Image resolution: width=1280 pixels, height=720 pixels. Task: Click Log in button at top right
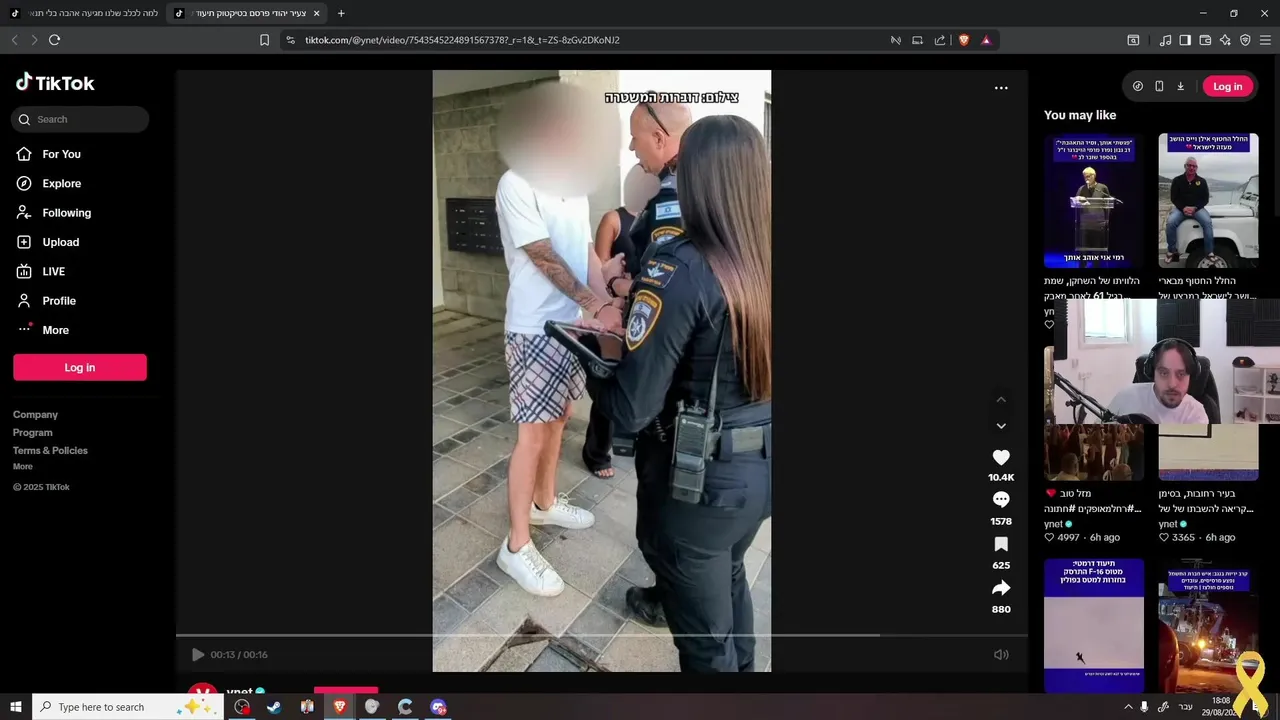pos(1227,86)
